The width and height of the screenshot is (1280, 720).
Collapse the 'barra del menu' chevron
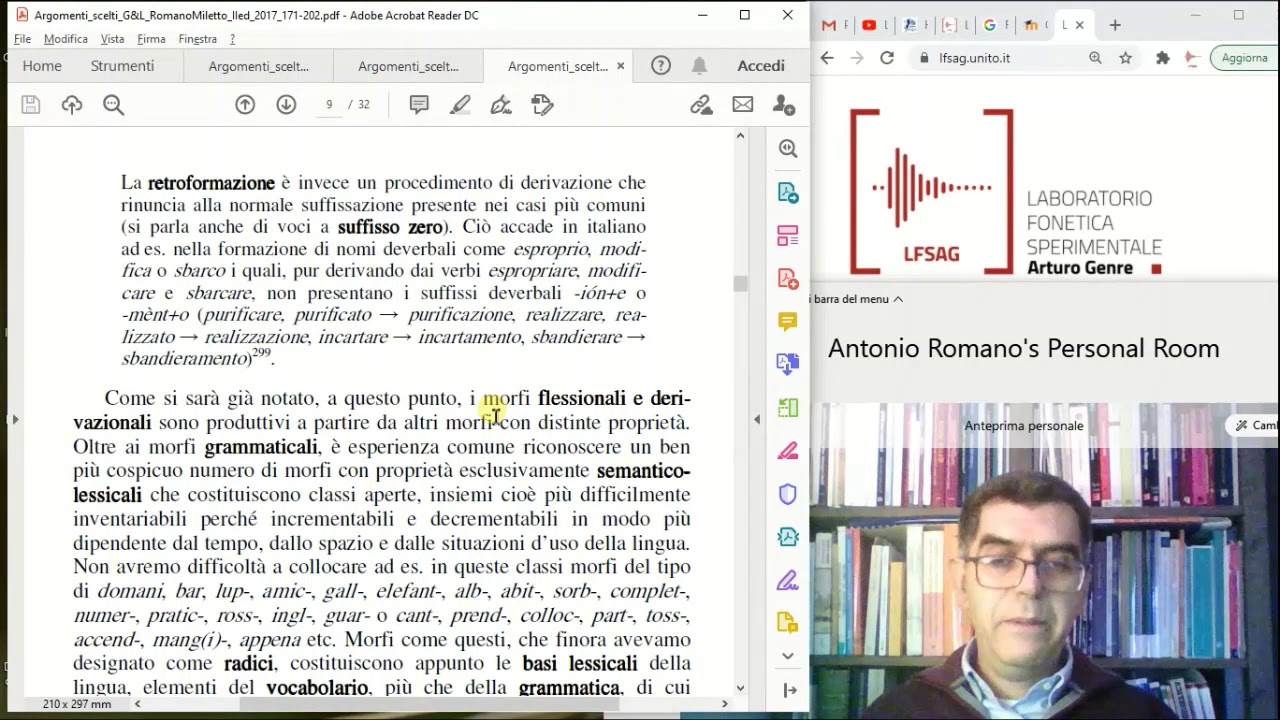click(898, 299)
